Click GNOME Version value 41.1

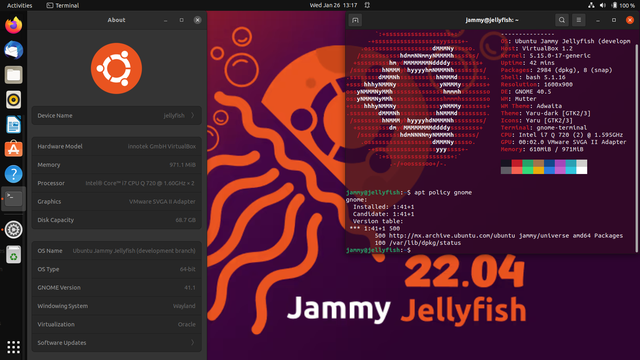click(190, 288)
